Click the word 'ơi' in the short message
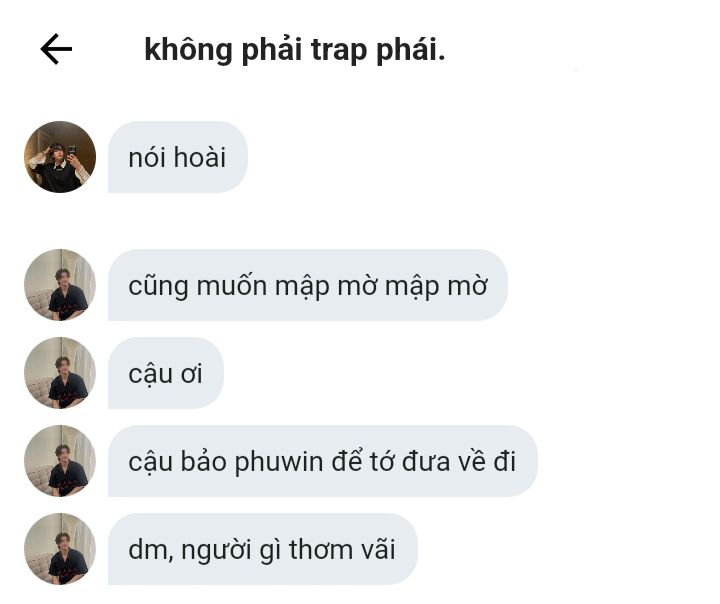 point(191,374)
